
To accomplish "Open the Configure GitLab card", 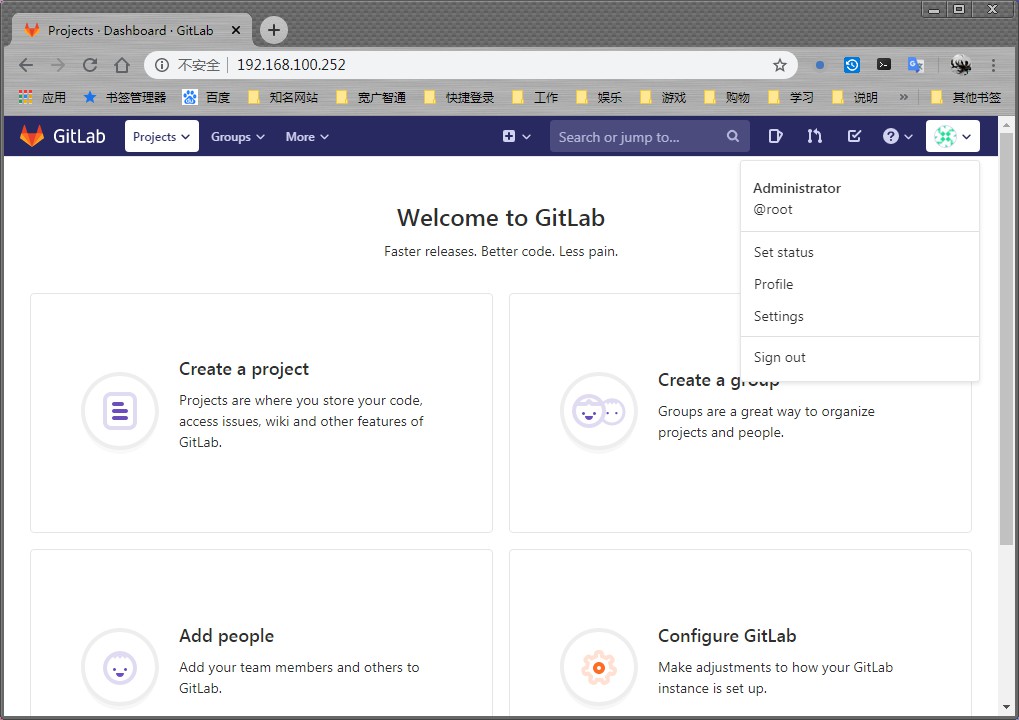I will point(740,634).
